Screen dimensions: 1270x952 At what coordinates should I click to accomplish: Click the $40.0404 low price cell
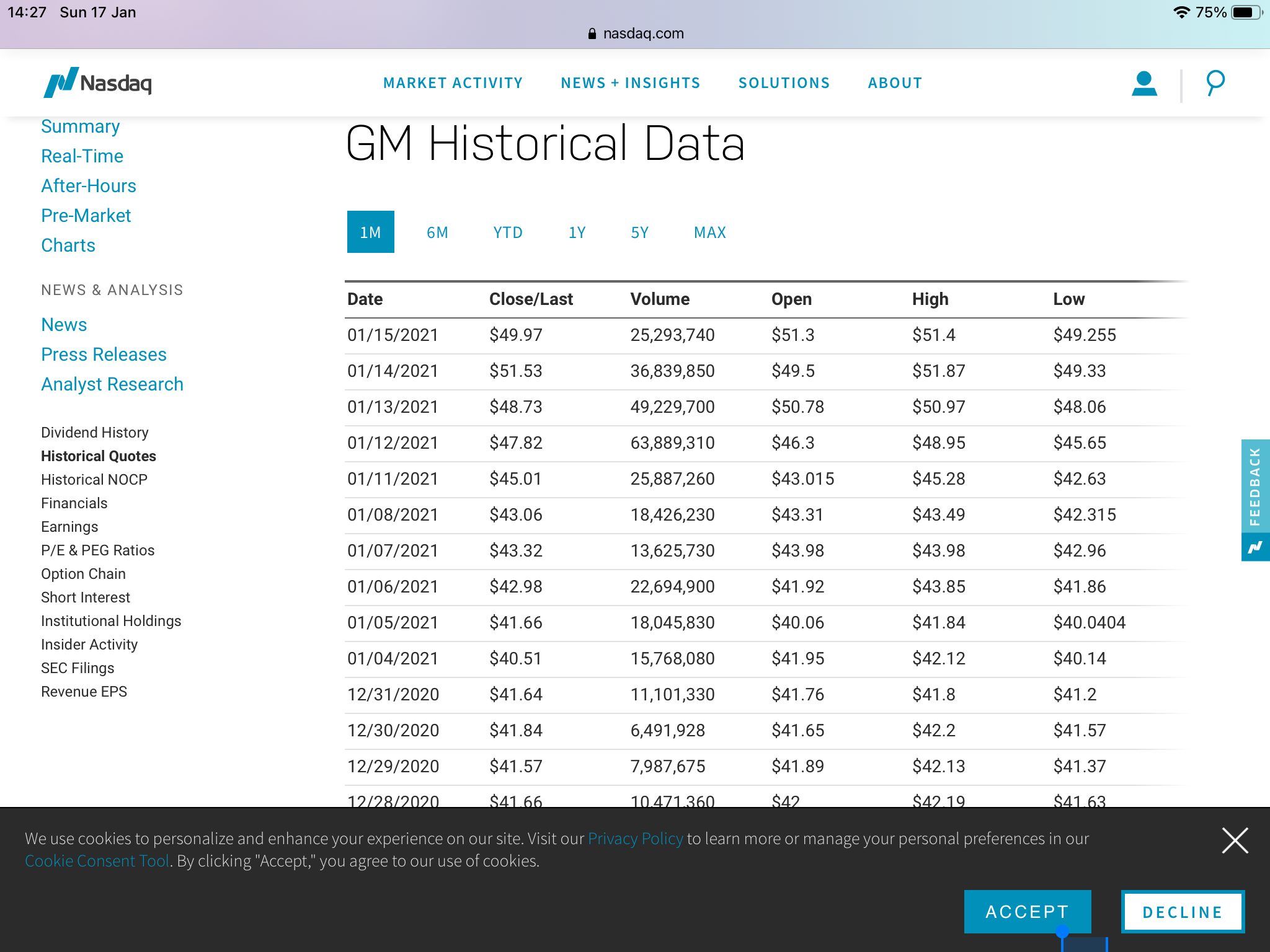pos(1090,623)
